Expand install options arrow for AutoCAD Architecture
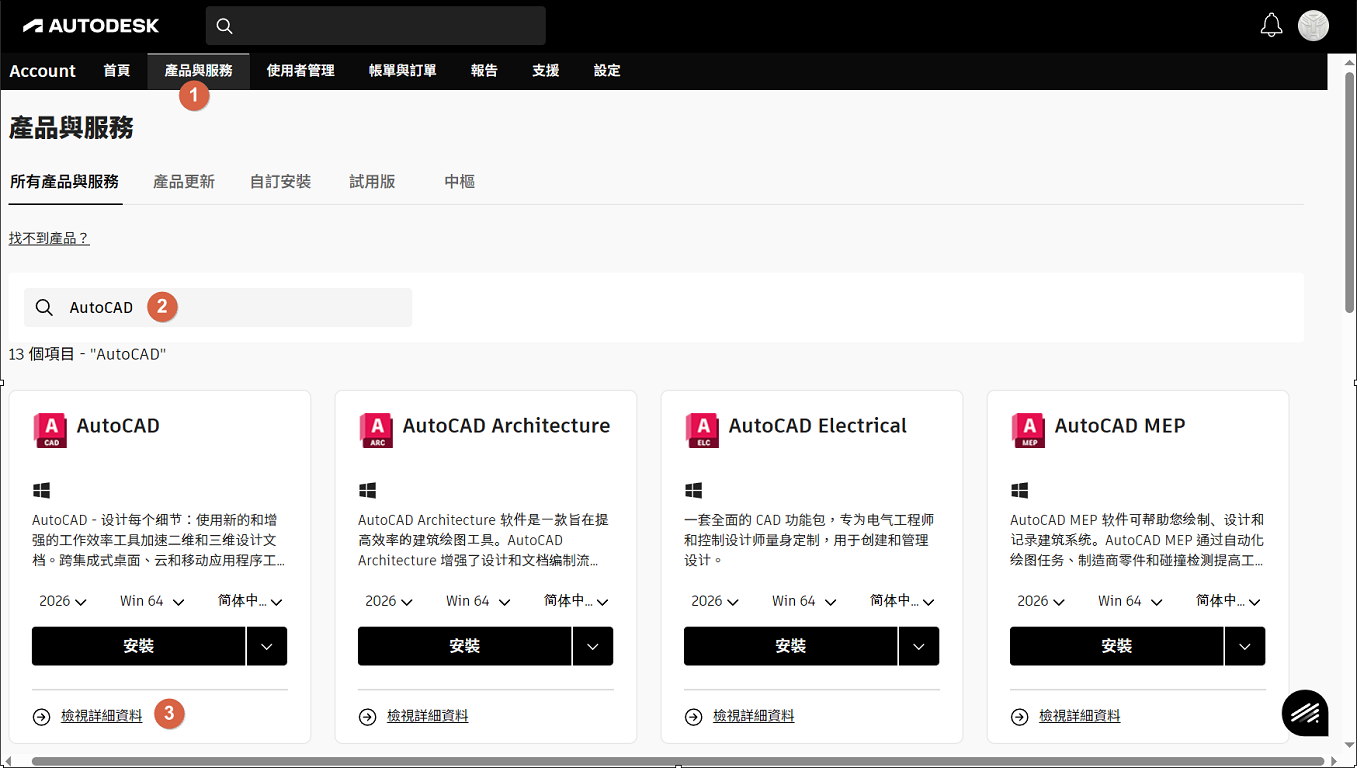This screenshot has width=1357, height=768. [x=593, y=646]
